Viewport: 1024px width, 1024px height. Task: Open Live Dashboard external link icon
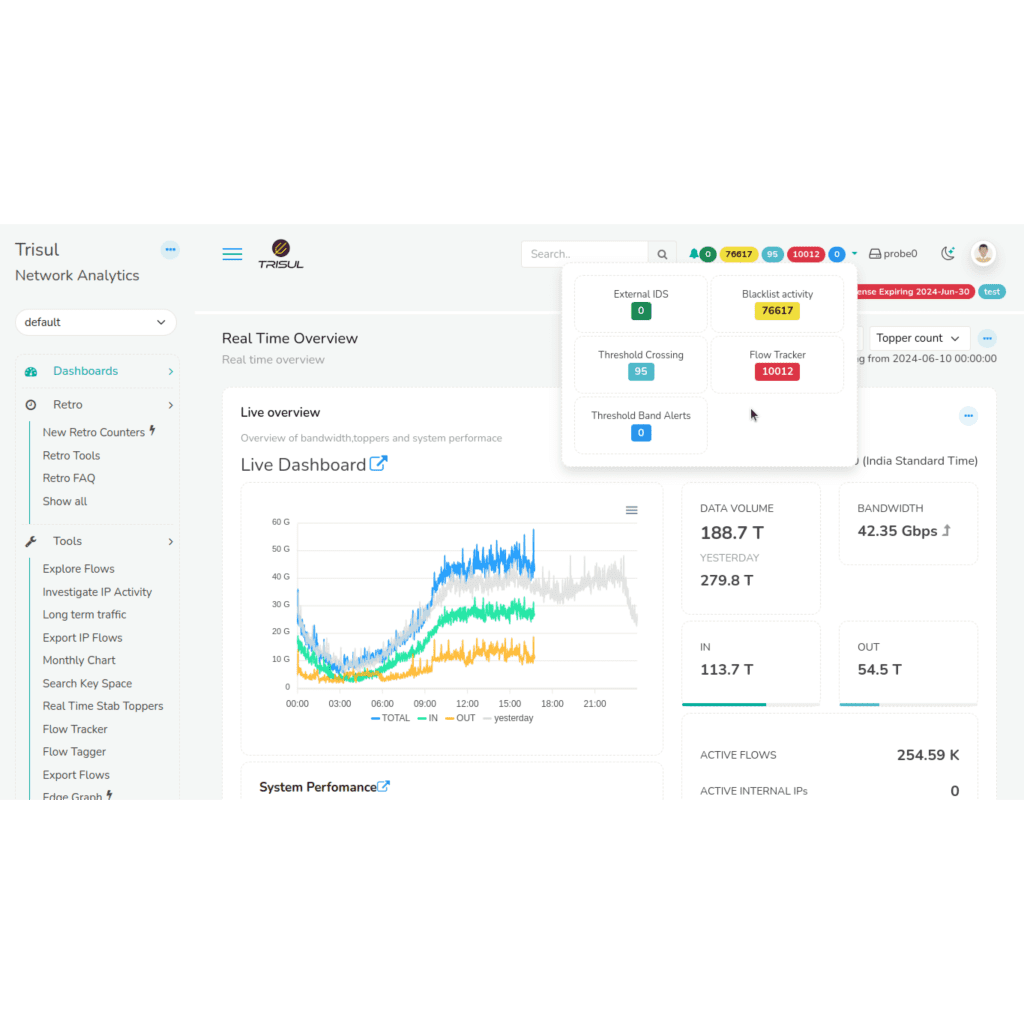[378, 464]
